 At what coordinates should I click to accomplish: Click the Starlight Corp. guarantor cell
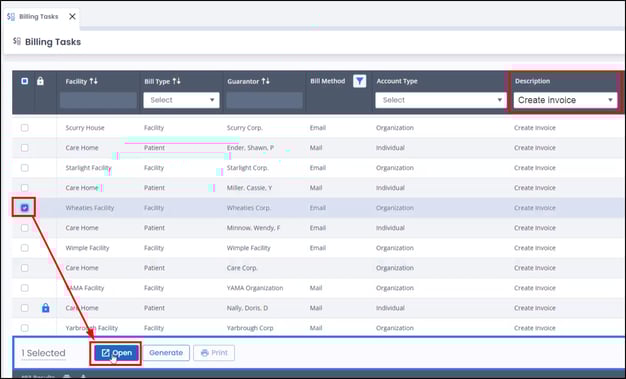pyautogui.click(x=248, y=168)
